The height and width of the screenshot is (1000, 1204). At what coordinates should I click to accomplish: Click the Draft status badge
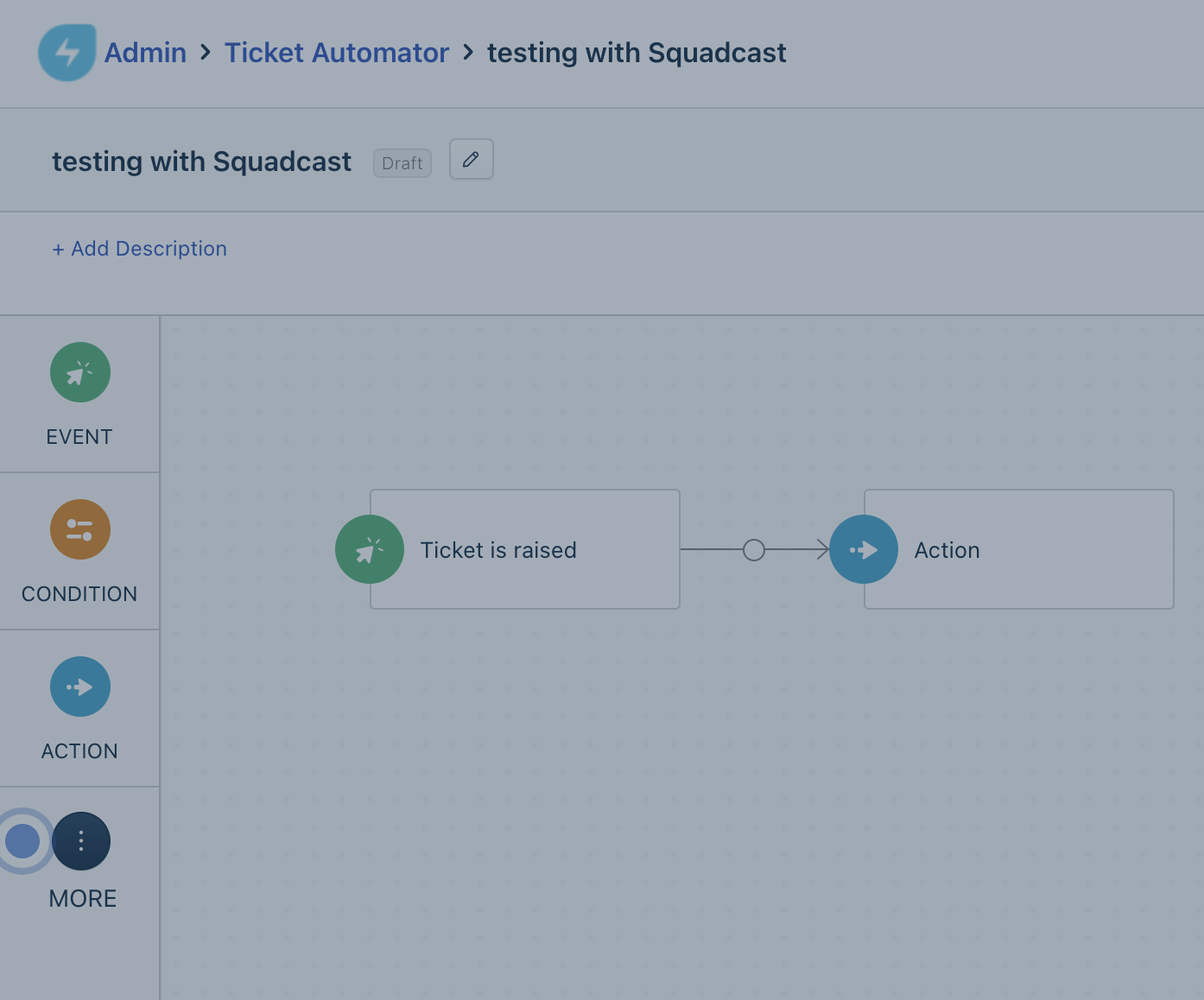tap(402, 162)
